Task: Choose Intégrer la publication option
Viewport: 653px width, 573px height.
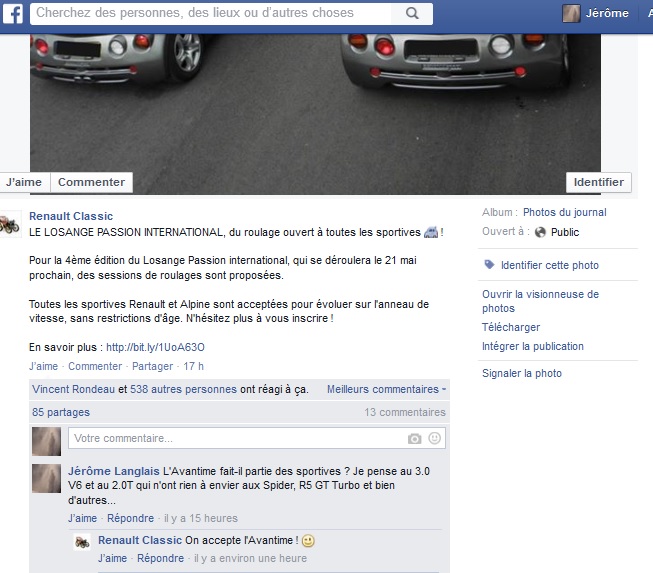Action: pos(532,346)
